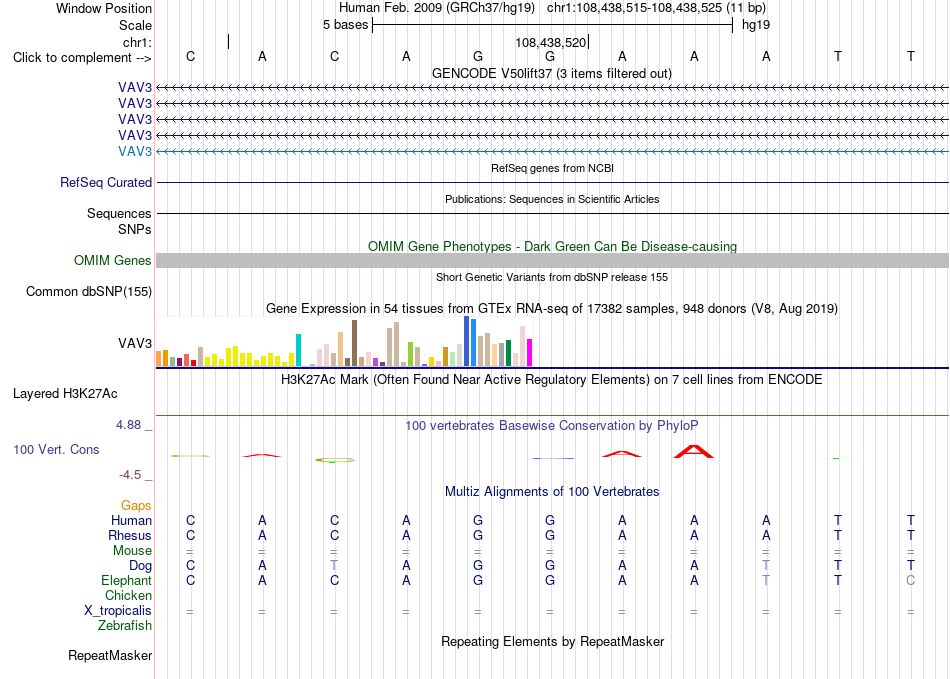Click the 'Click to complement -->' label
The image size is (950, 679).
[82, 58]
